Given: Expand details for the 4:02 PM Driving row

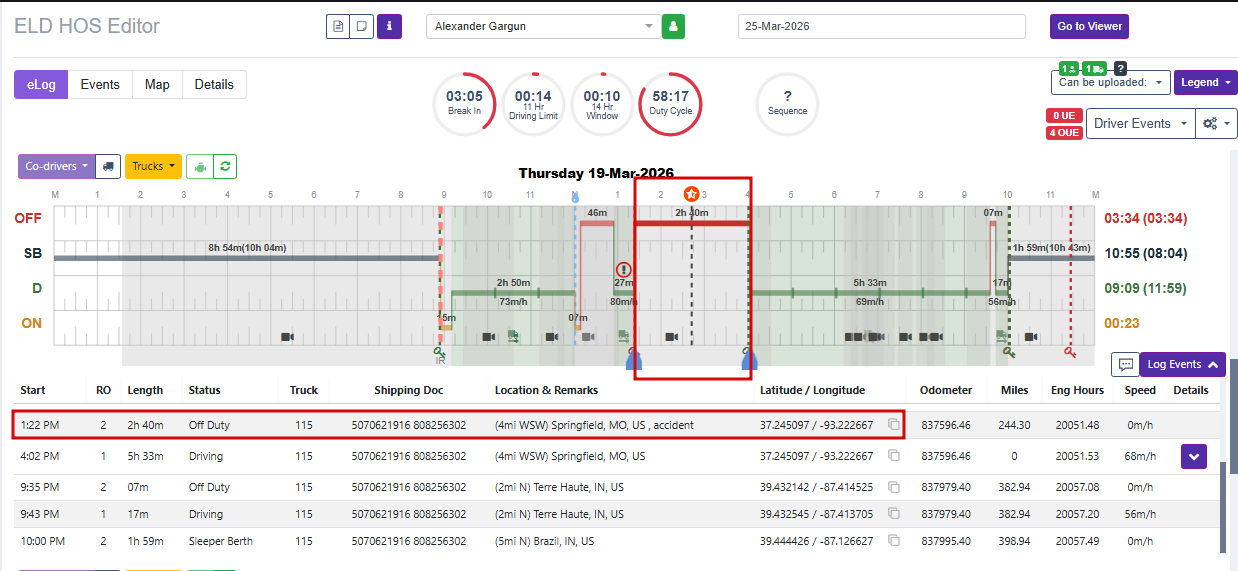Looking at the screenshot, I should point(1194,456).
